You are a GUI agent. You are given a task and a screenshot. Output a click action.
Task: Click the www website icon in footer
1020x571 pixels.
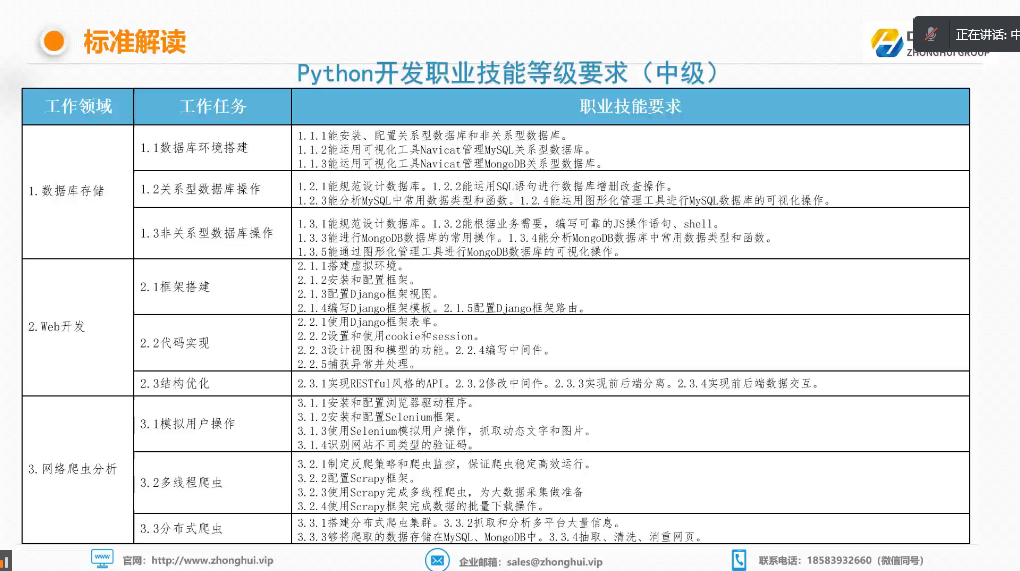point(102,558)
